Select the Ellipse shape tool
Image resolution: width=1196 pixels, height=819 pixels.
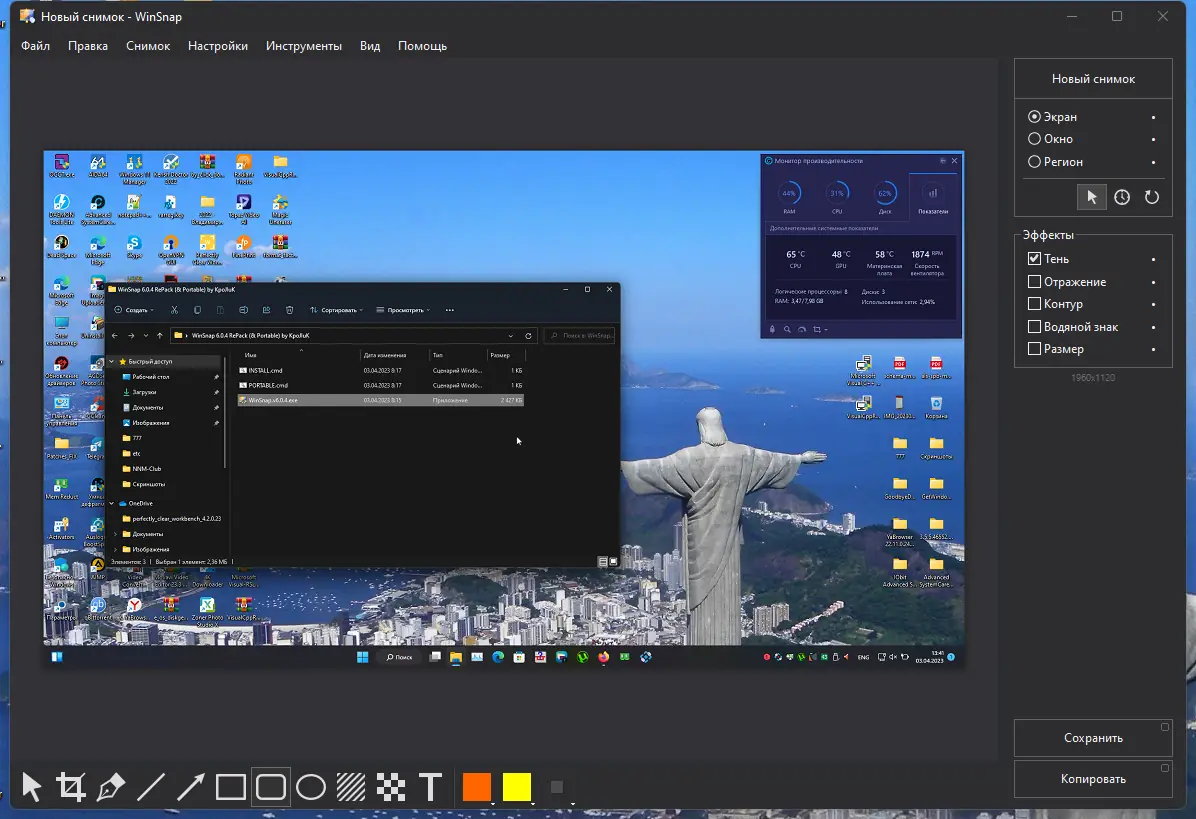(310, 786)
